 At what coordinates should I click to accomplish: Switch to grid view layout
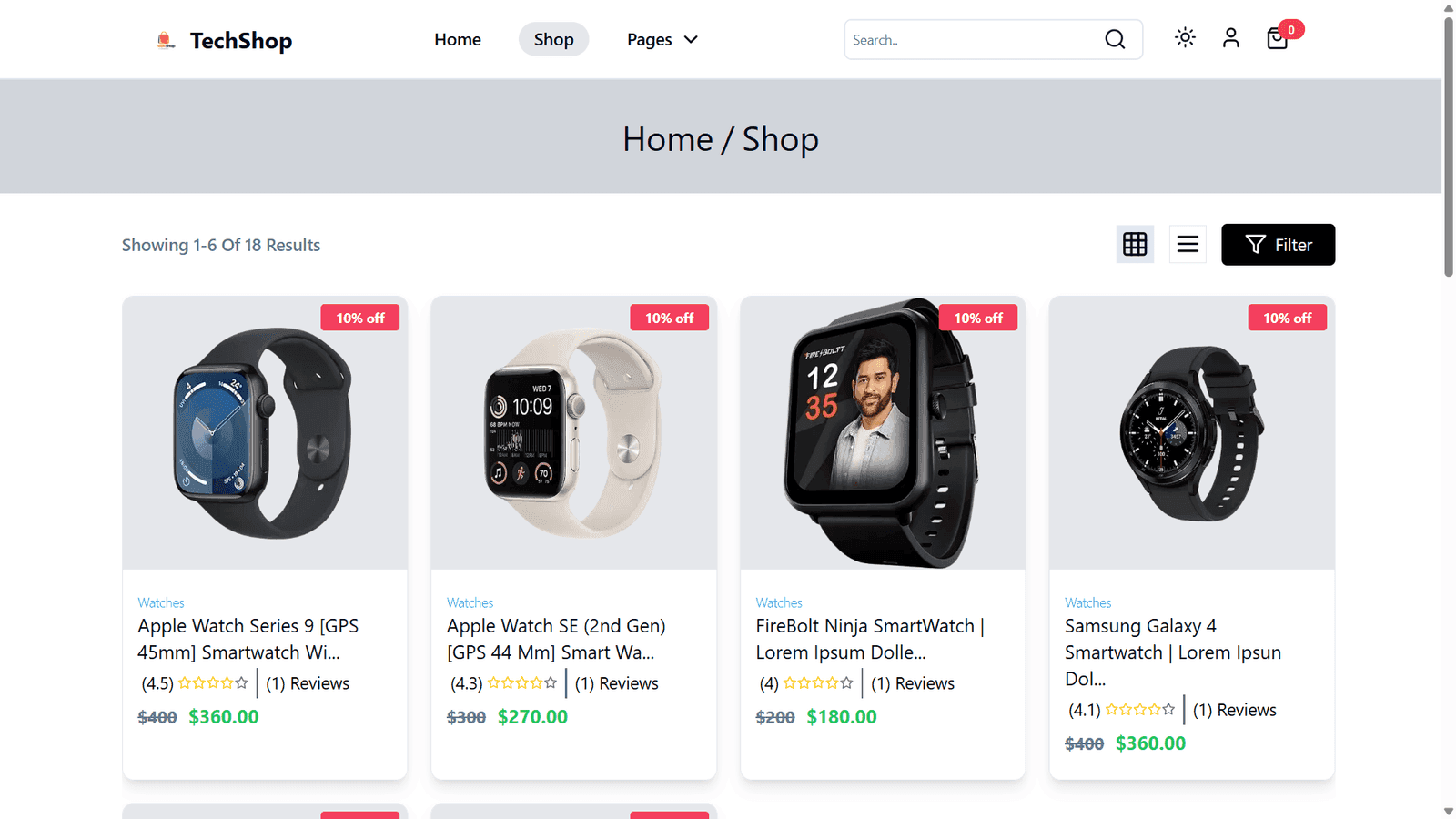[x=1135, y=244]
